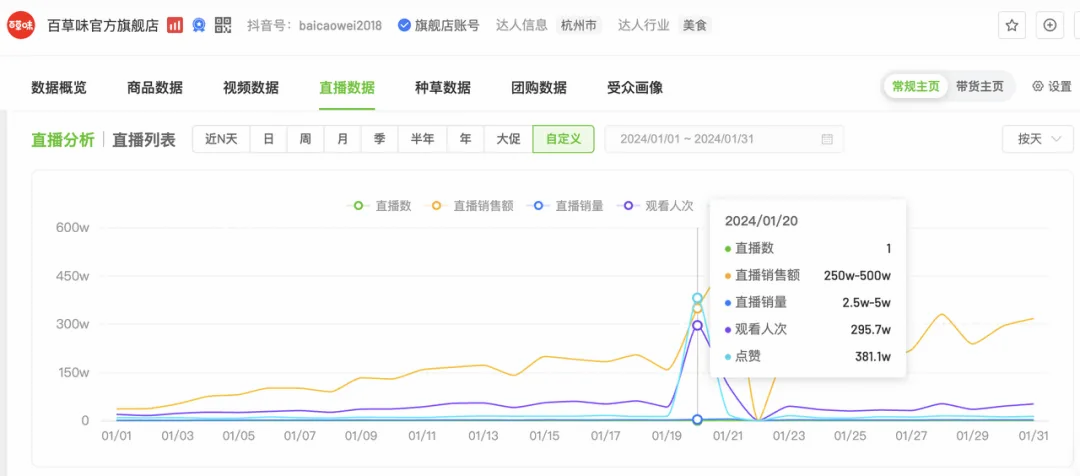
Task: Toggle 直播销售额 series in chart legend
Action: 472,206
